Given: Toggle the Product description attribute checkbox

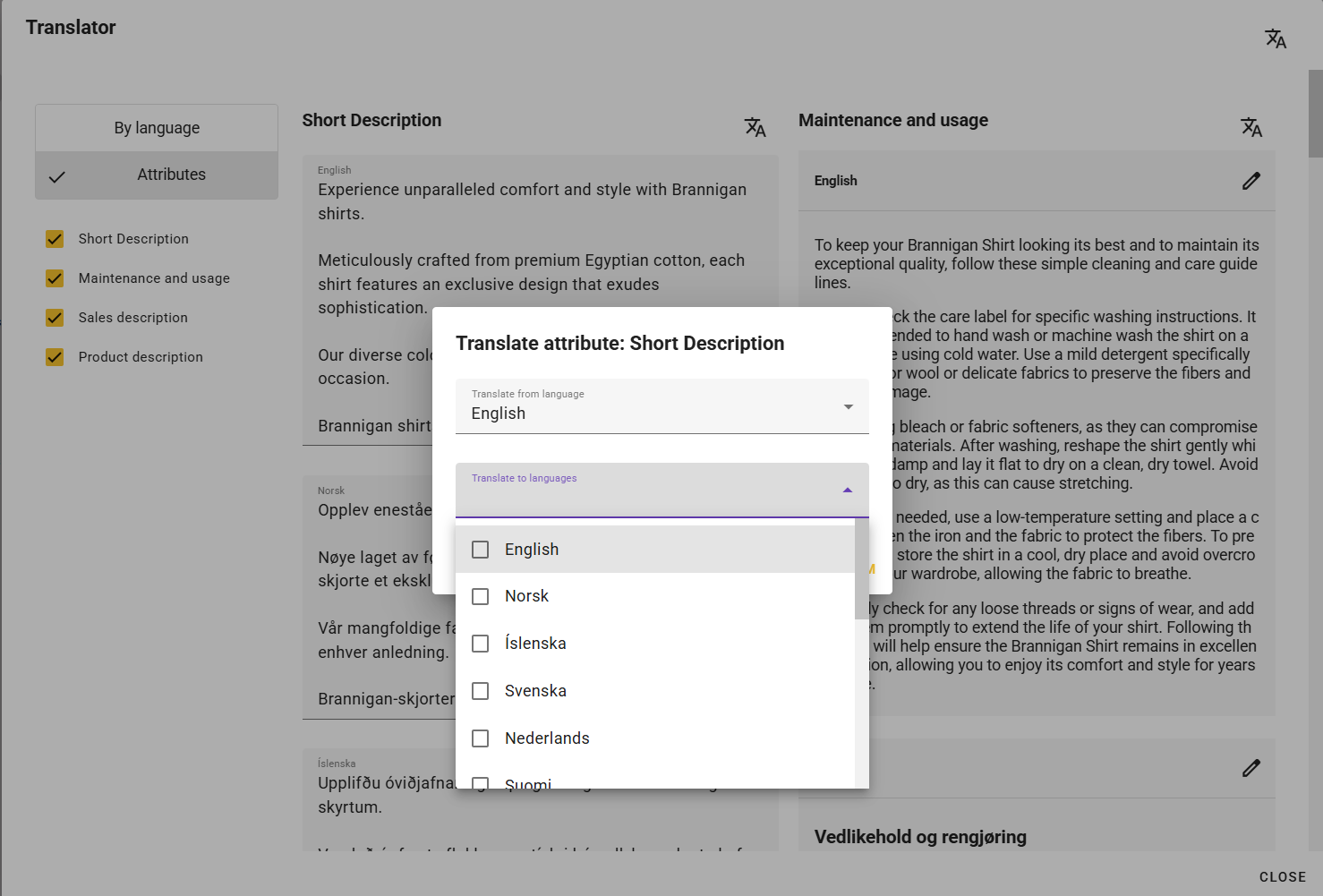Looking at the screenshot, I should tap(55, 357).
